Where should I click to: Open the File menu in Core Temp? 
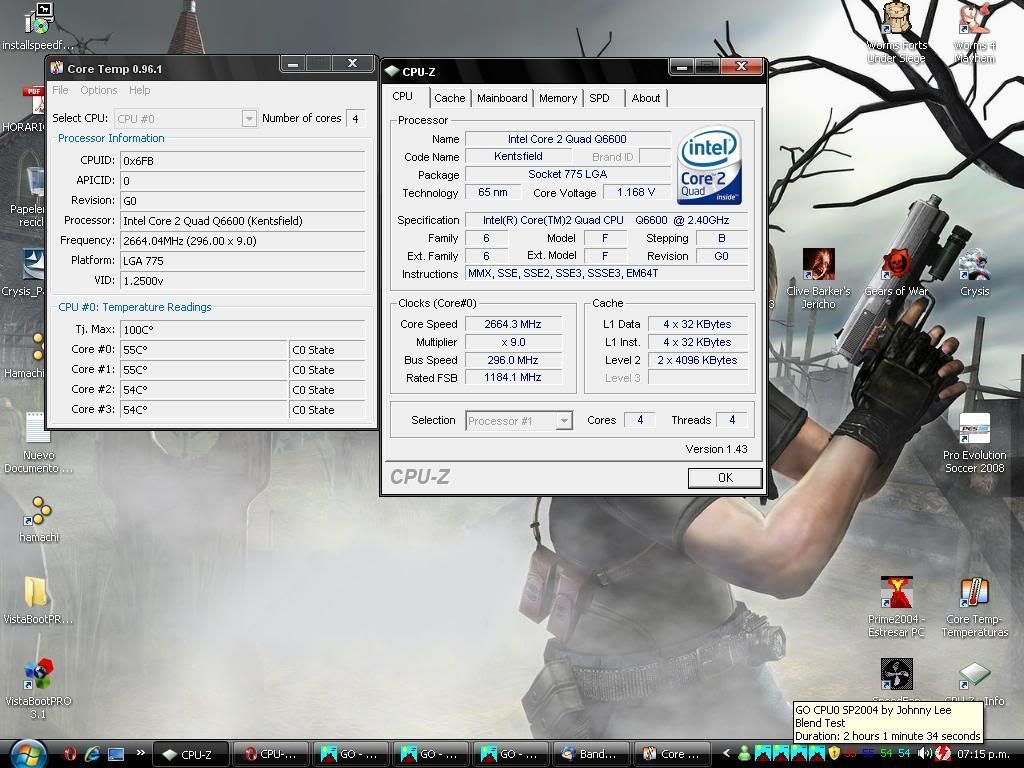click(60, 90)
